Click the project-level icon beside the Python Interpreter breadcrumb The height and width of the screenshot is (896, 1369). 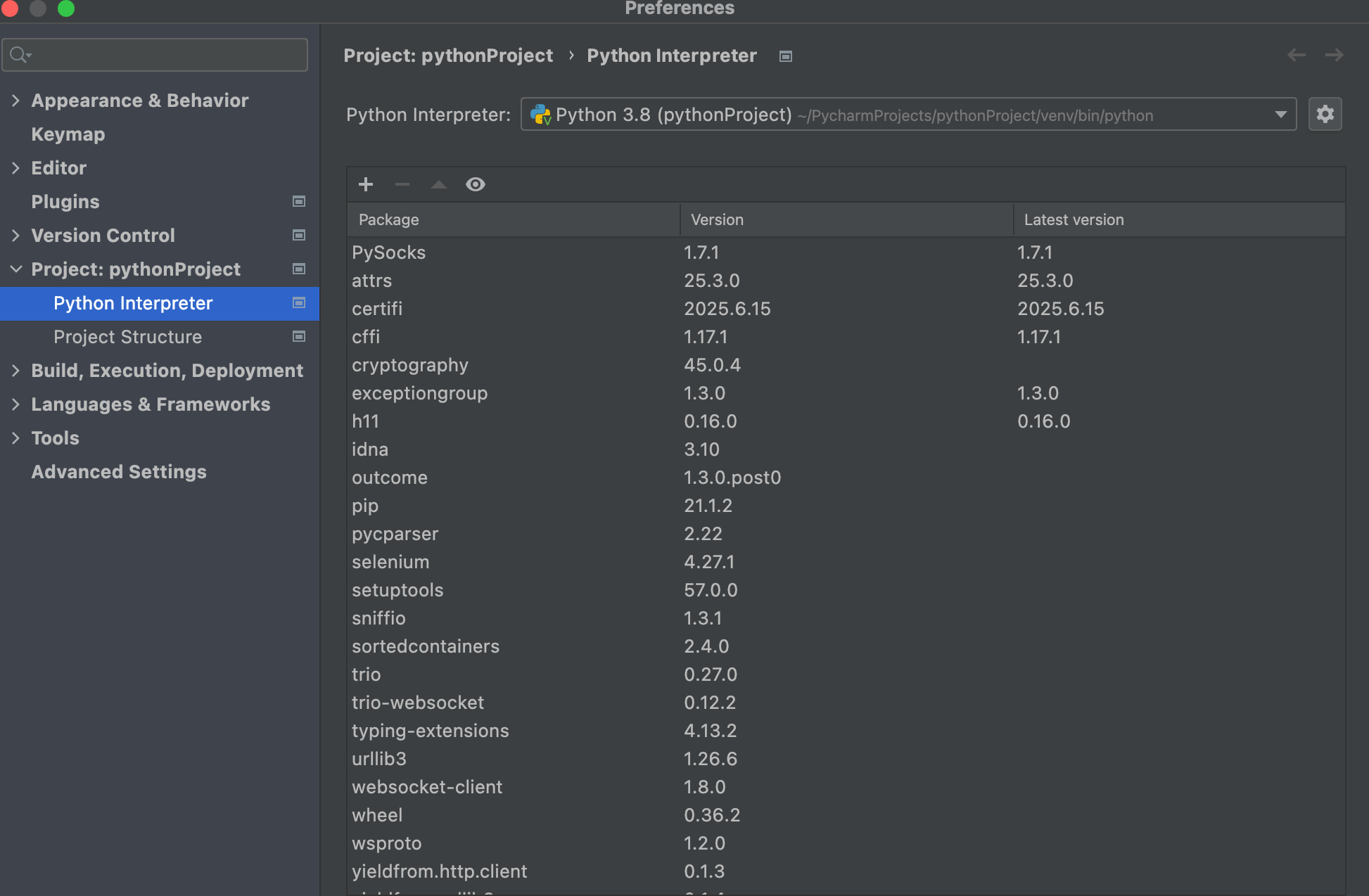pos(786,56)
